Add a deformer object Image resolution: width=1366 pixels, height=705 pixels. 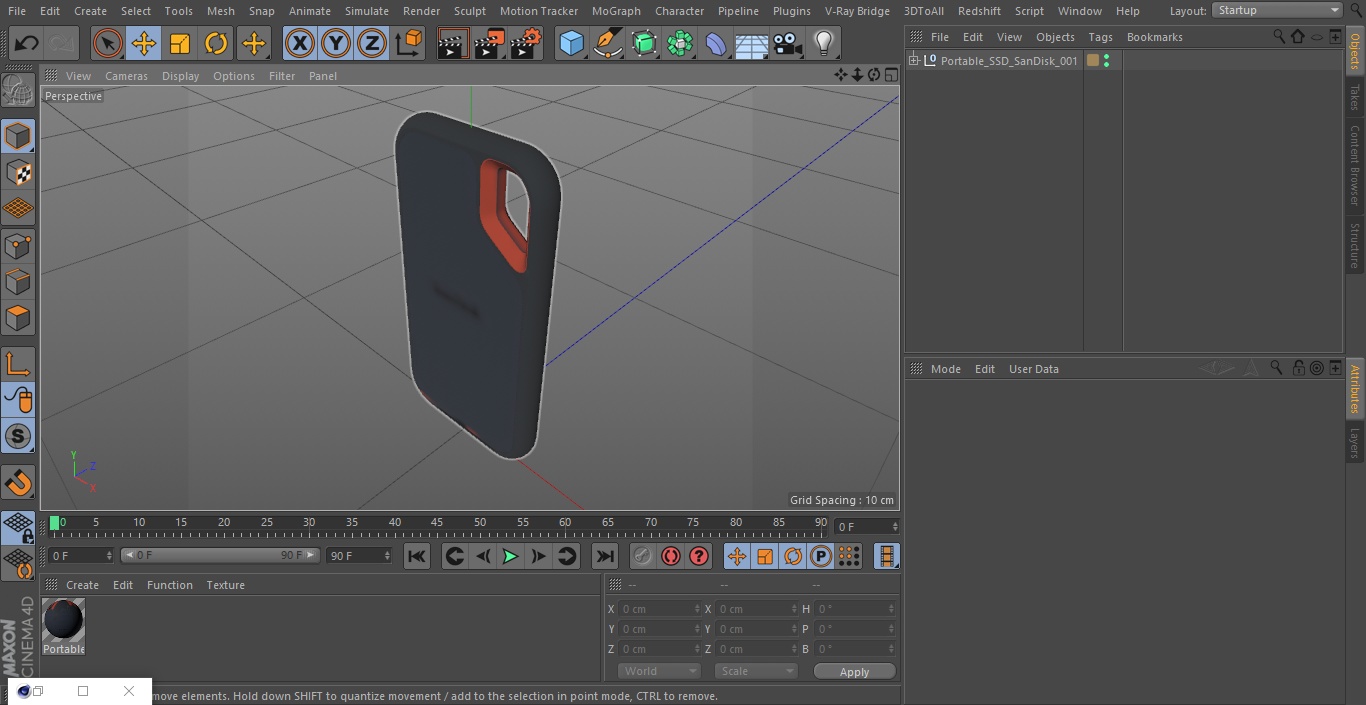click(x=716, y=44)
